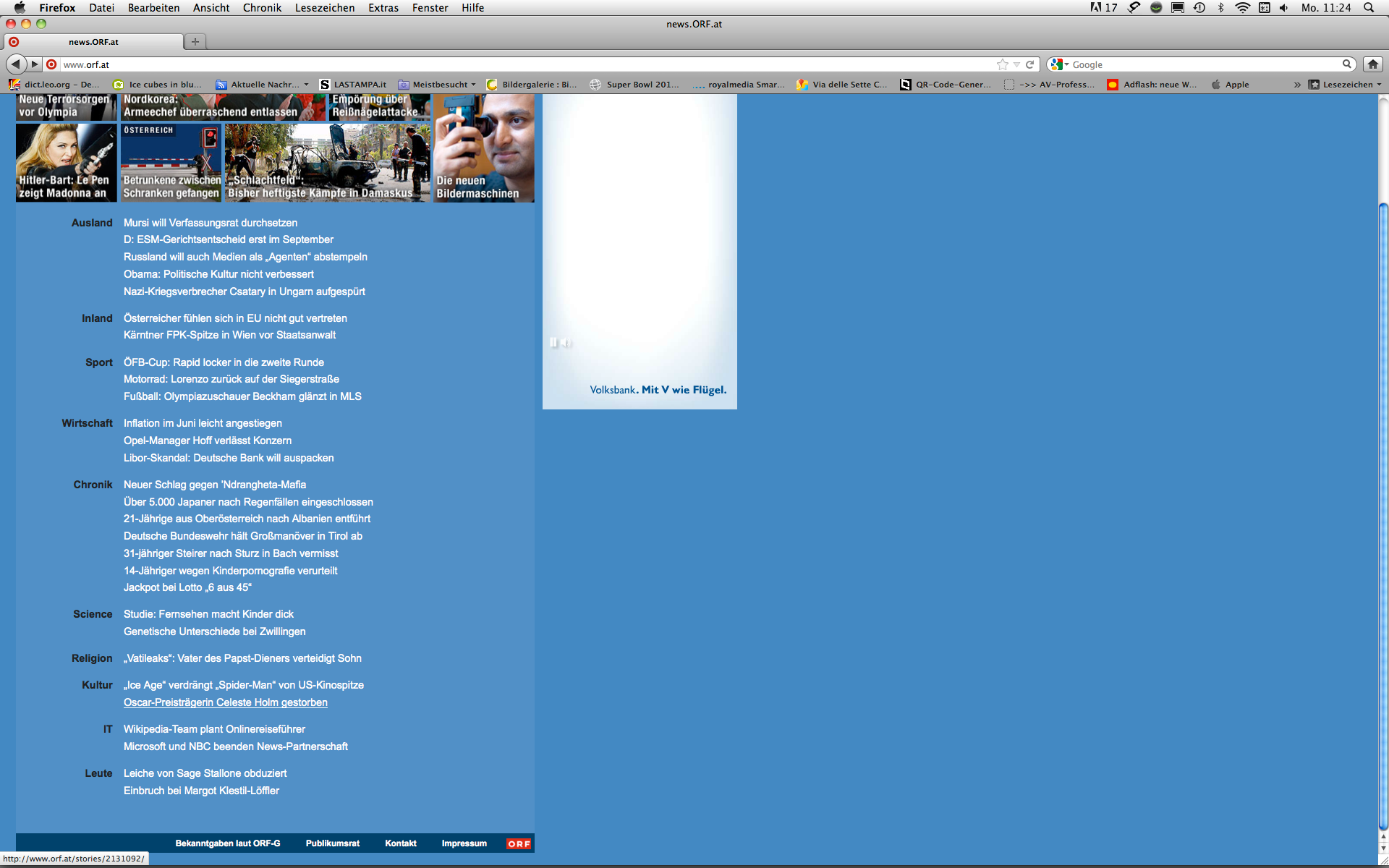Expand the Meistbesucht bookmarks folder
This screenshot has height=868, width=1389.
point(437,85)
